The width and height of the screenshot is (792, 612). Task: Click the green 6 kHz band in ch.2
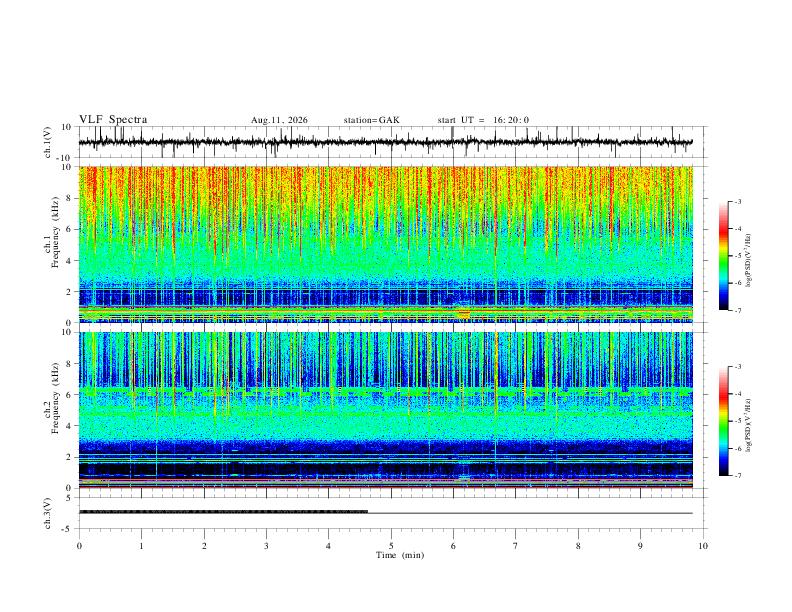point(386,391)
